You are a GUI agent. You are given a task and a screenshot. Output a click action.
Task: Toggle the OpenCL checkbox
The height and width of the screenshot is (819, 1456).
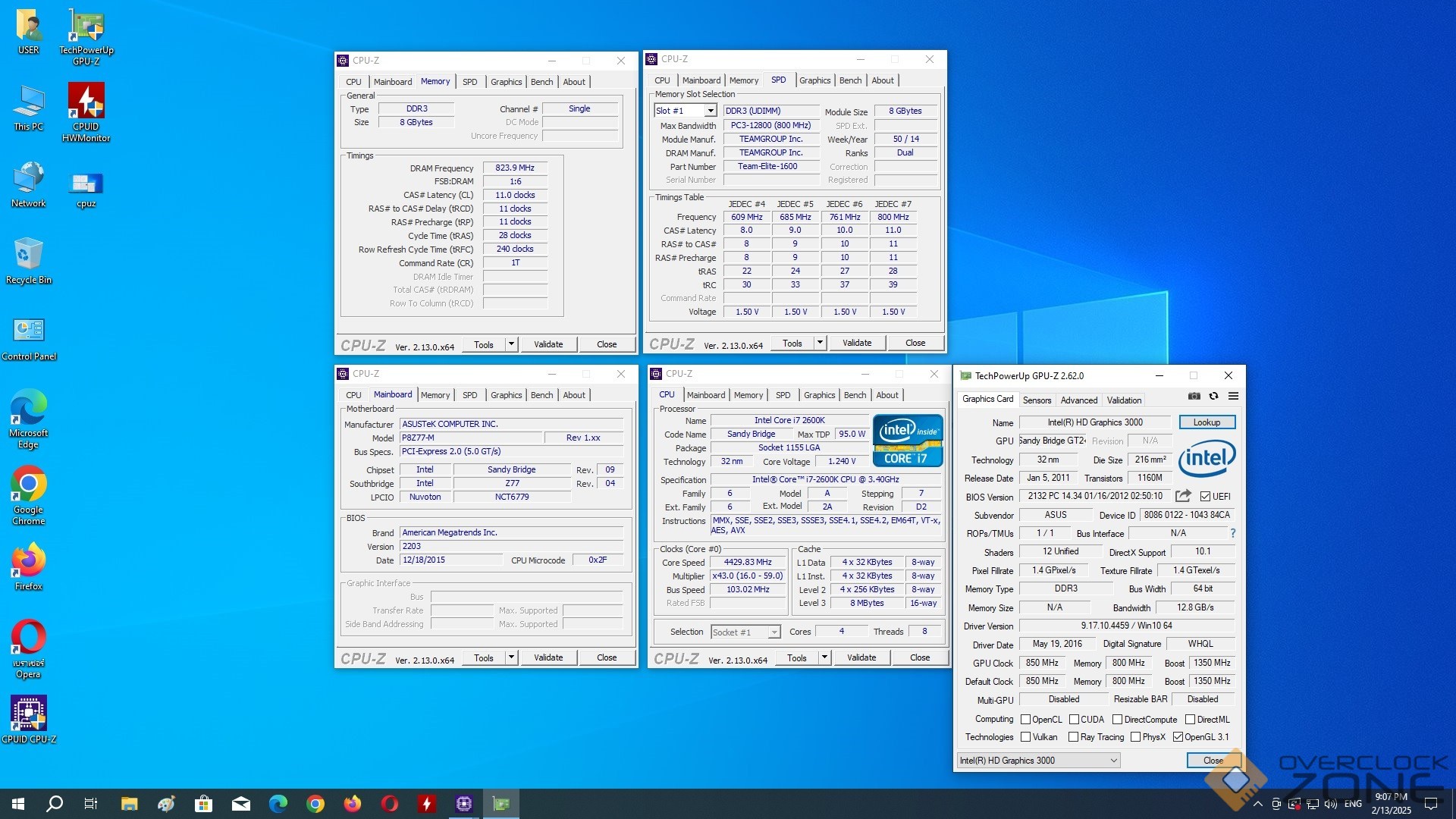pyautogui.click(x=1025, y=720)
